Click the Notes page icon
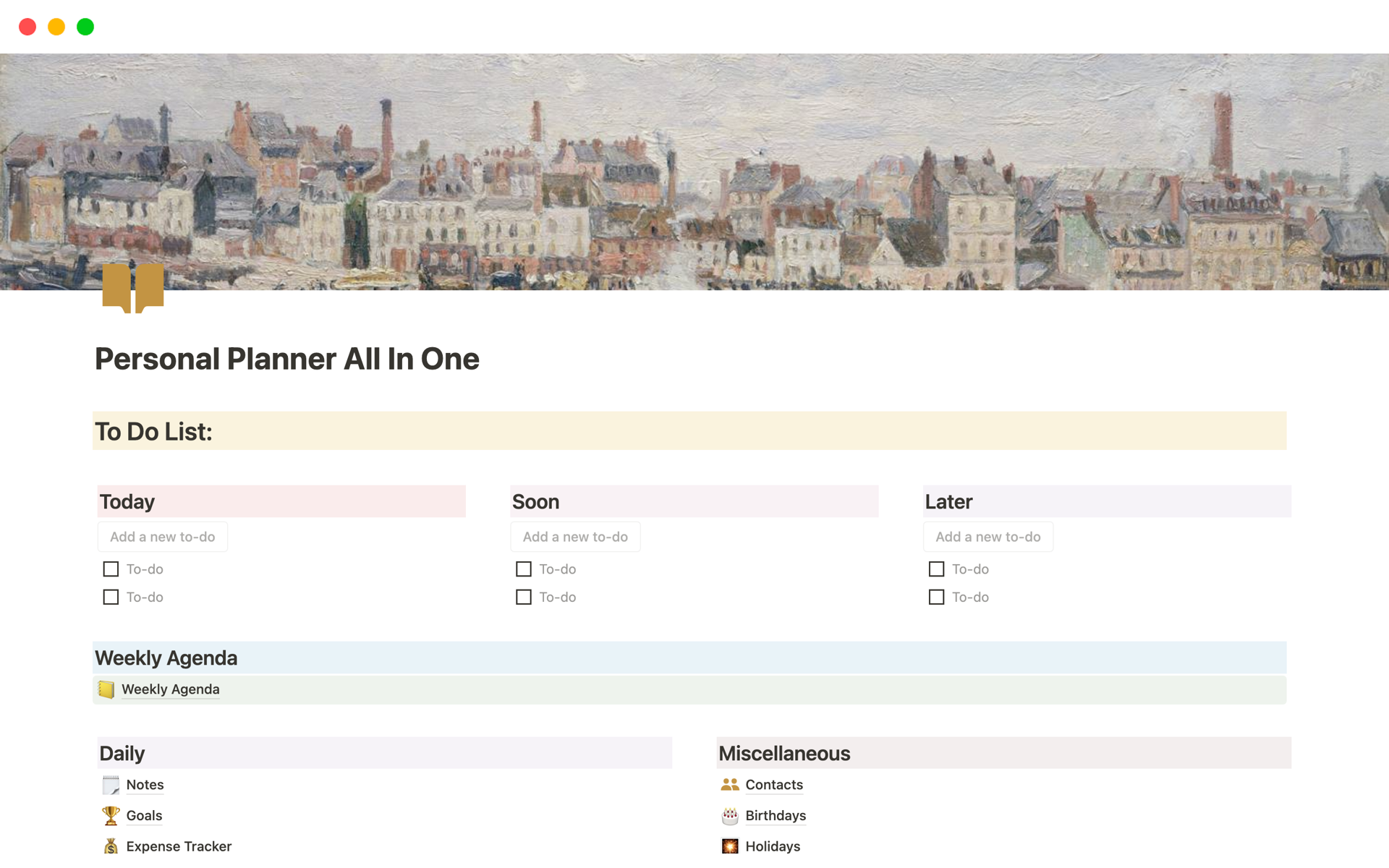 point(111,785)
